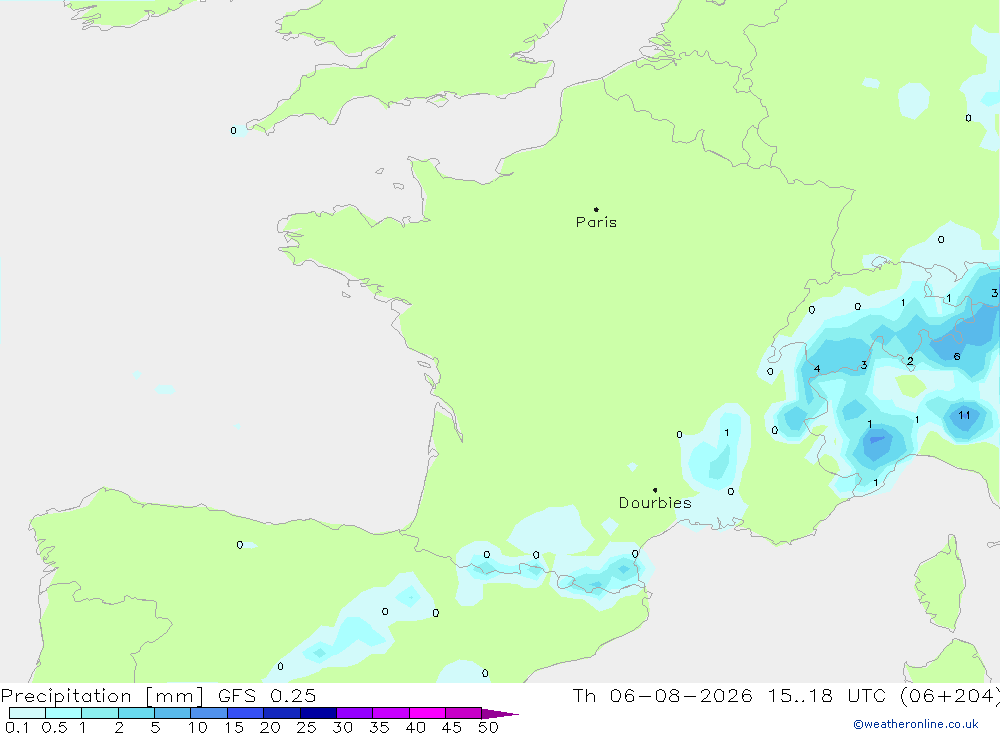Pick the 25 mm navy legend swatch
The height and width of the screenshot is (733, 1000).
click(318, 713)
